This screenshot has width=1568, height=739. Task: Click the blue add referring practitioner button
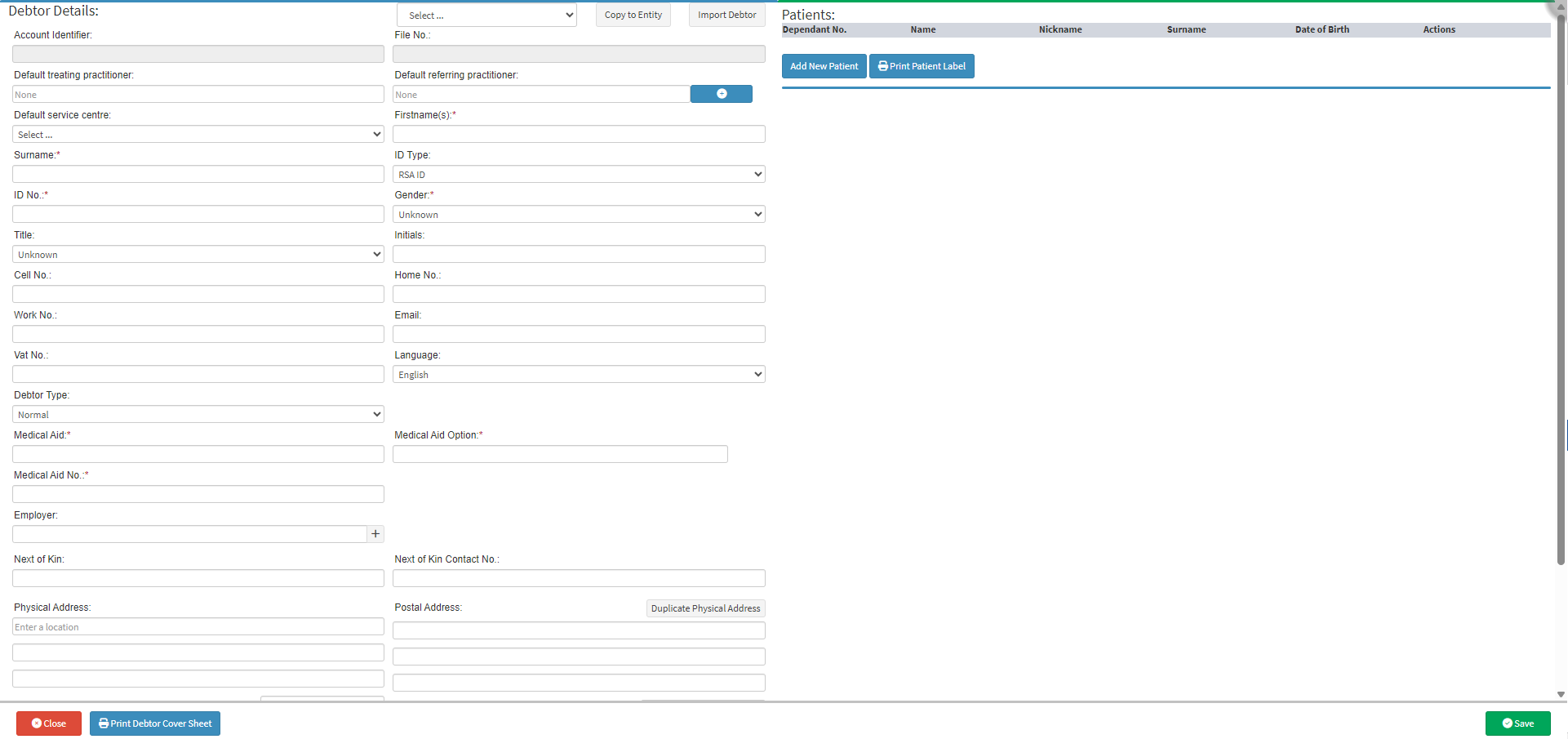coord(722,94)
